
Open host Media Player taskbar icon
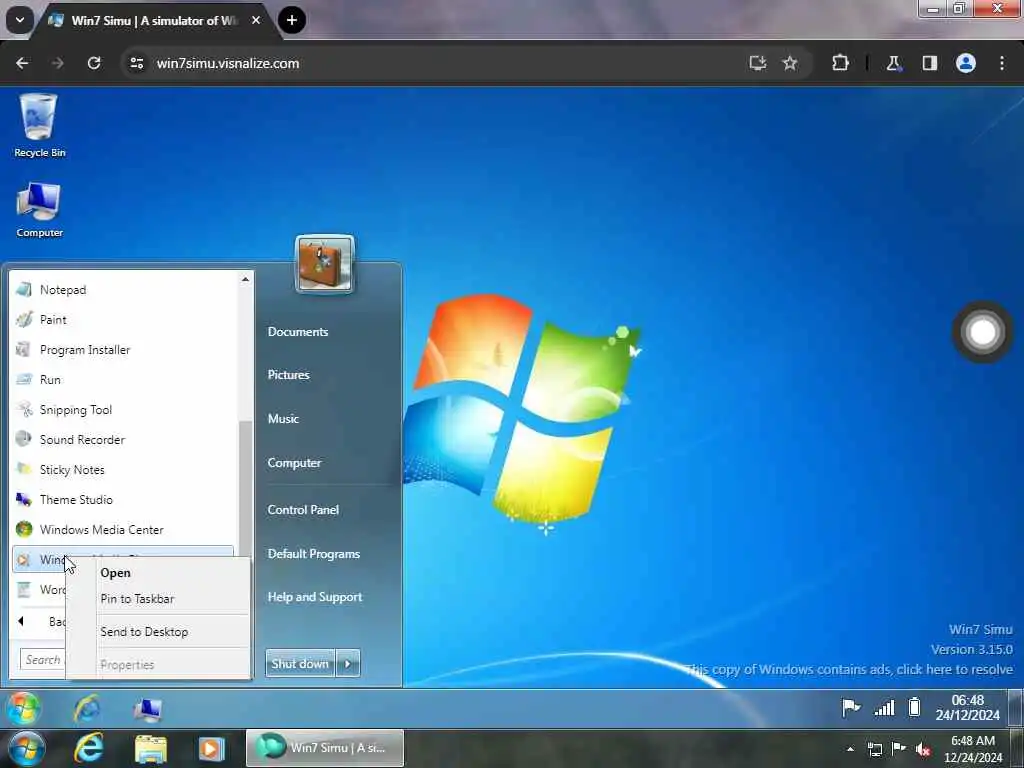pyautogui.click(x=211, y=748)
